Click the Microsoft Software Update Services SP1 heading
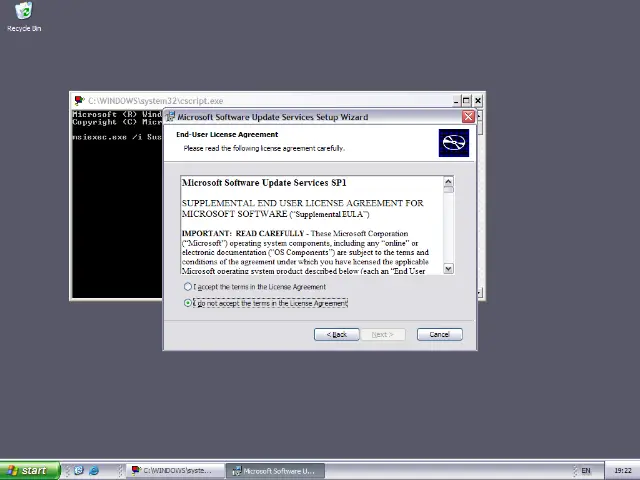 point(264,182)
